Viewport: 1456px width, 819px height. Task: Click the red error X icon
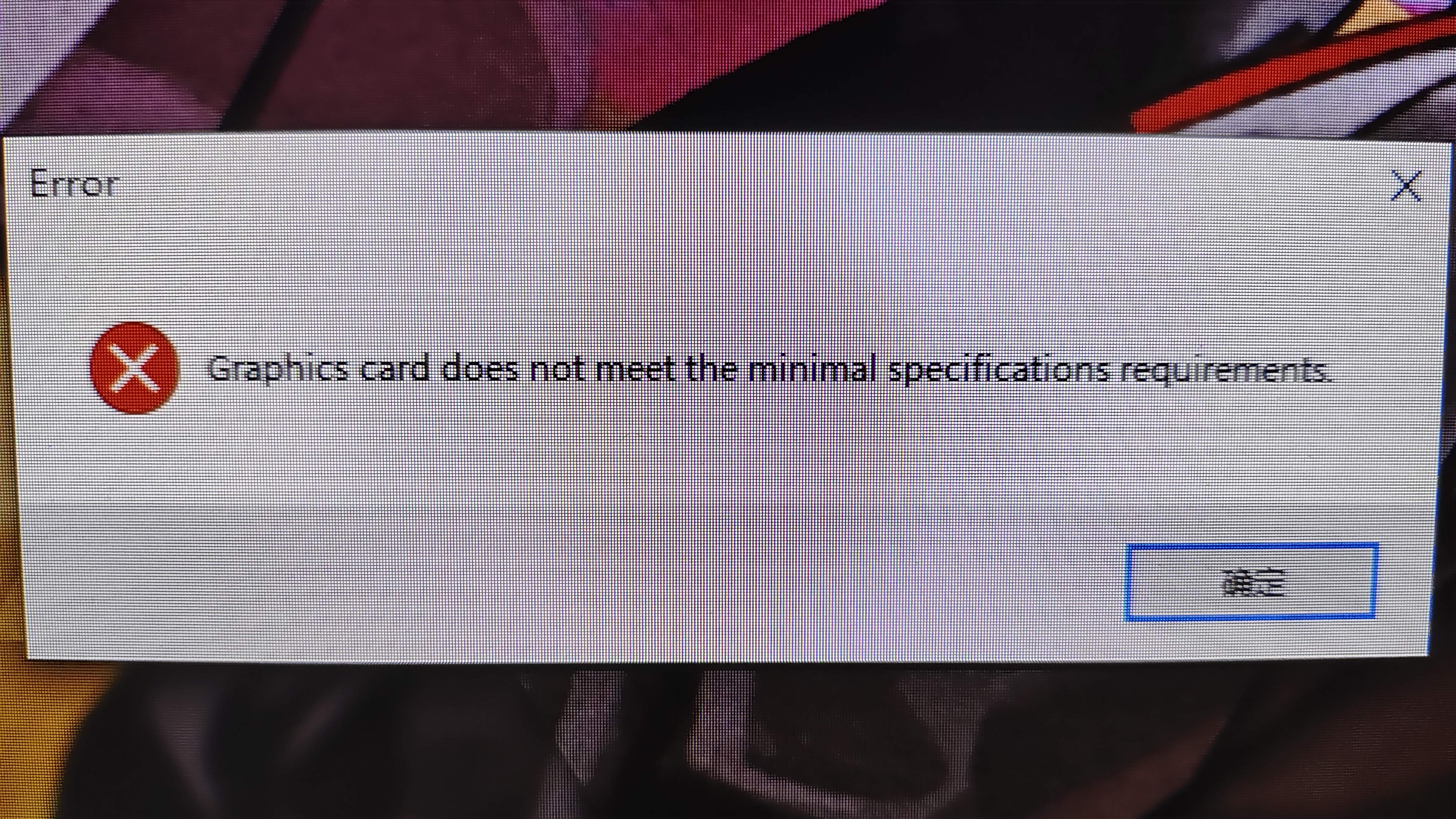134,368
